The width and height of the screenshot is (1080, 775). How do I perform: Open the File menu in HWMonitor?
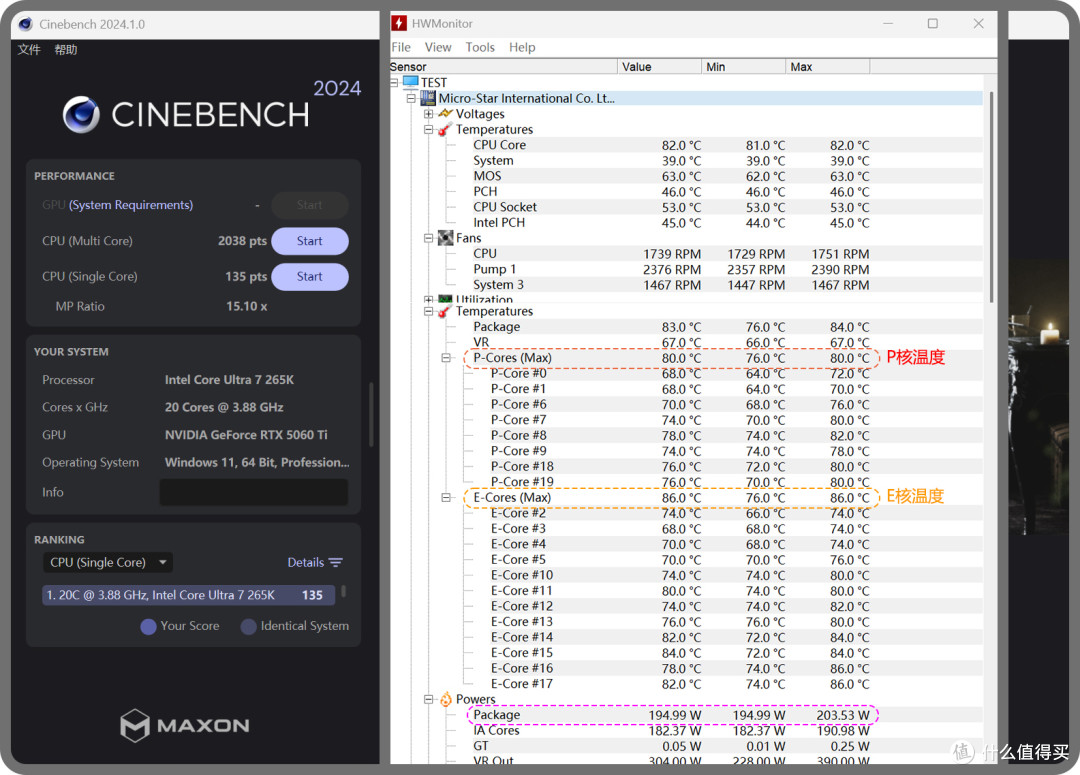click(401, 48)
